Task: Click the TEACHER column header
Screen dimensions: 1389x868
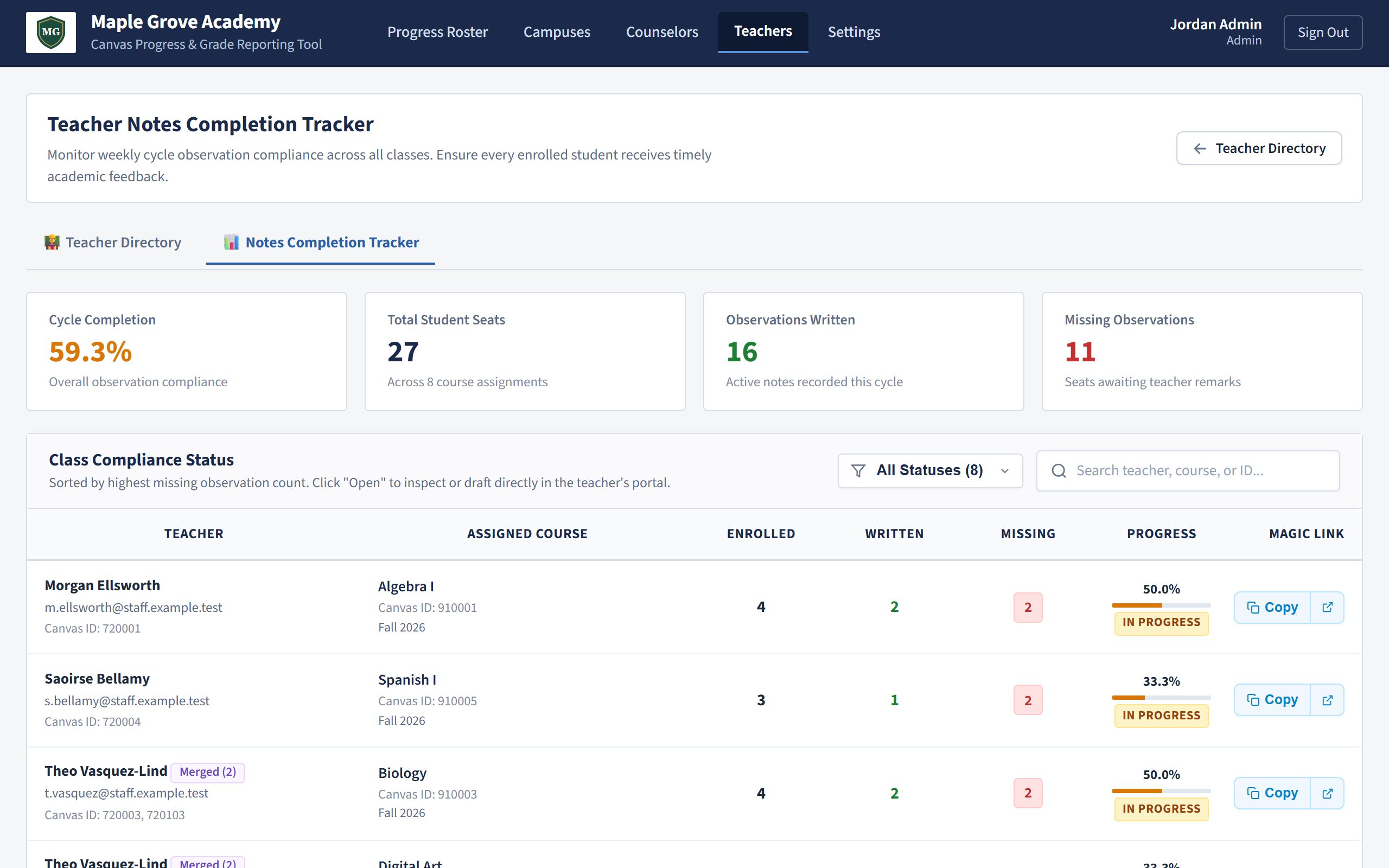Action: [x=194, y=534]
